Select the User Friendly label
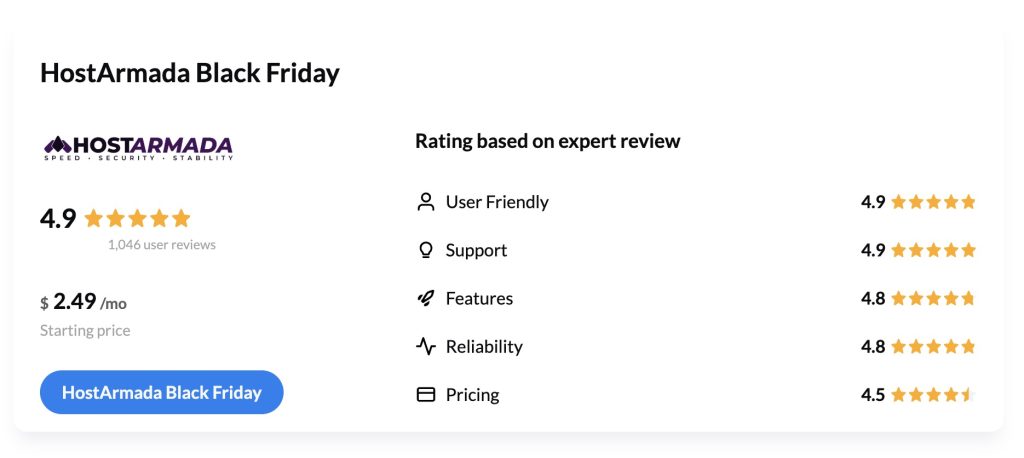This screenshot has width=1024, height=458. (497, 202)
